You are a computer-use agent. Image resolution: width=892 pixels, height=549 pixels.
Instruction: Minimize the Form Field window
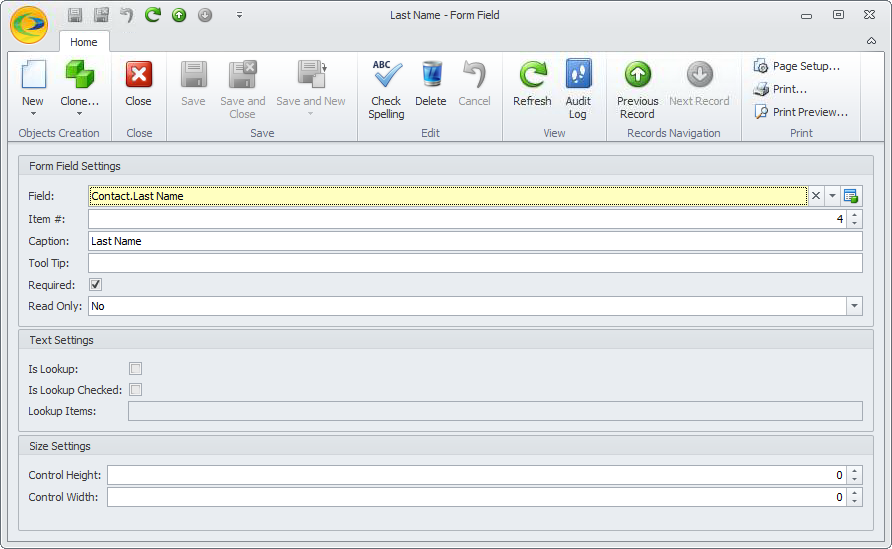(x=806, y=15)
